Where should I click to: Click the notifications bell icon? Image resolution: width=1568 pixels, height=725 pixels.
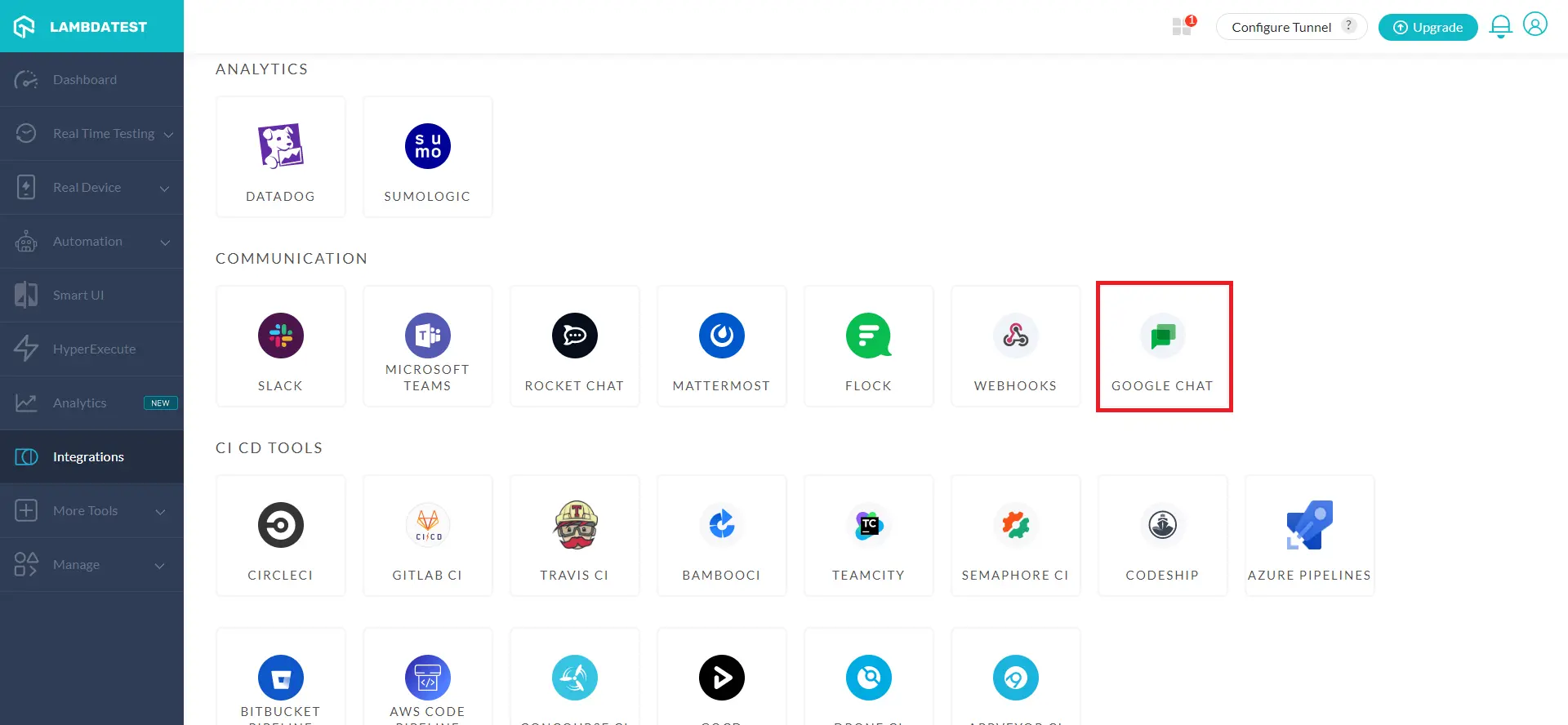(1500, 27)
